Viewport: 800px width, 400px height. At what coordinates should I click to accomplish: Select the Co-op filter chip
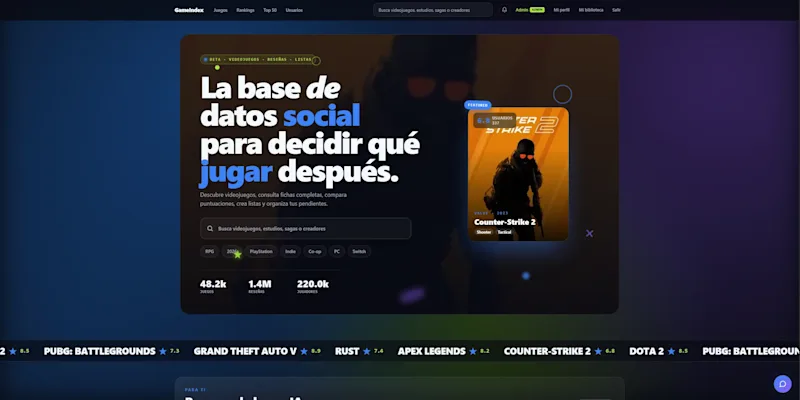tap(315, 251)
